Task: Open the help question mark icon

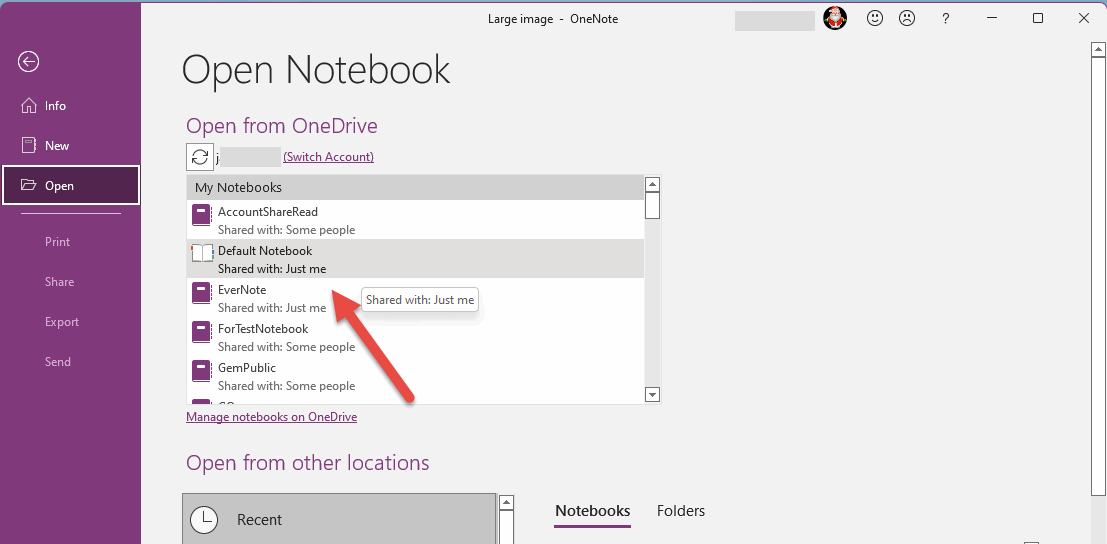Action: tap(945, 18)
